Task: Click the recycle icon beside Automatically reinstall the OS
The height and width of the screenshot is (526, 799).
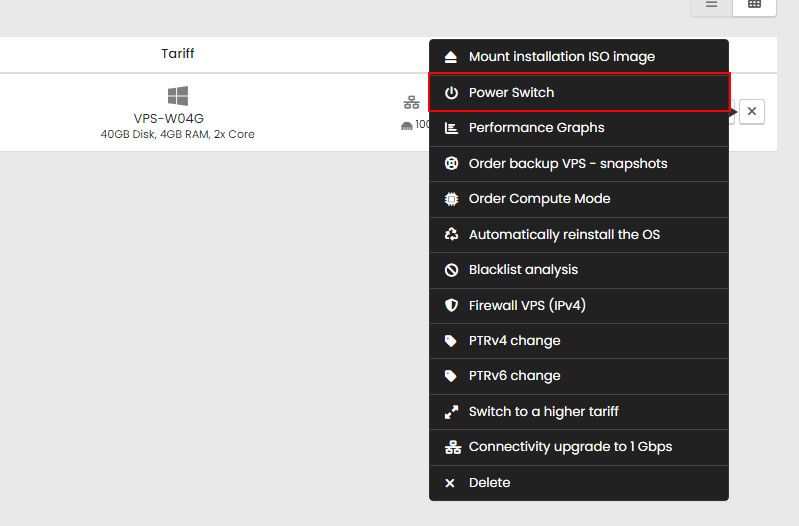Action: 451,234
